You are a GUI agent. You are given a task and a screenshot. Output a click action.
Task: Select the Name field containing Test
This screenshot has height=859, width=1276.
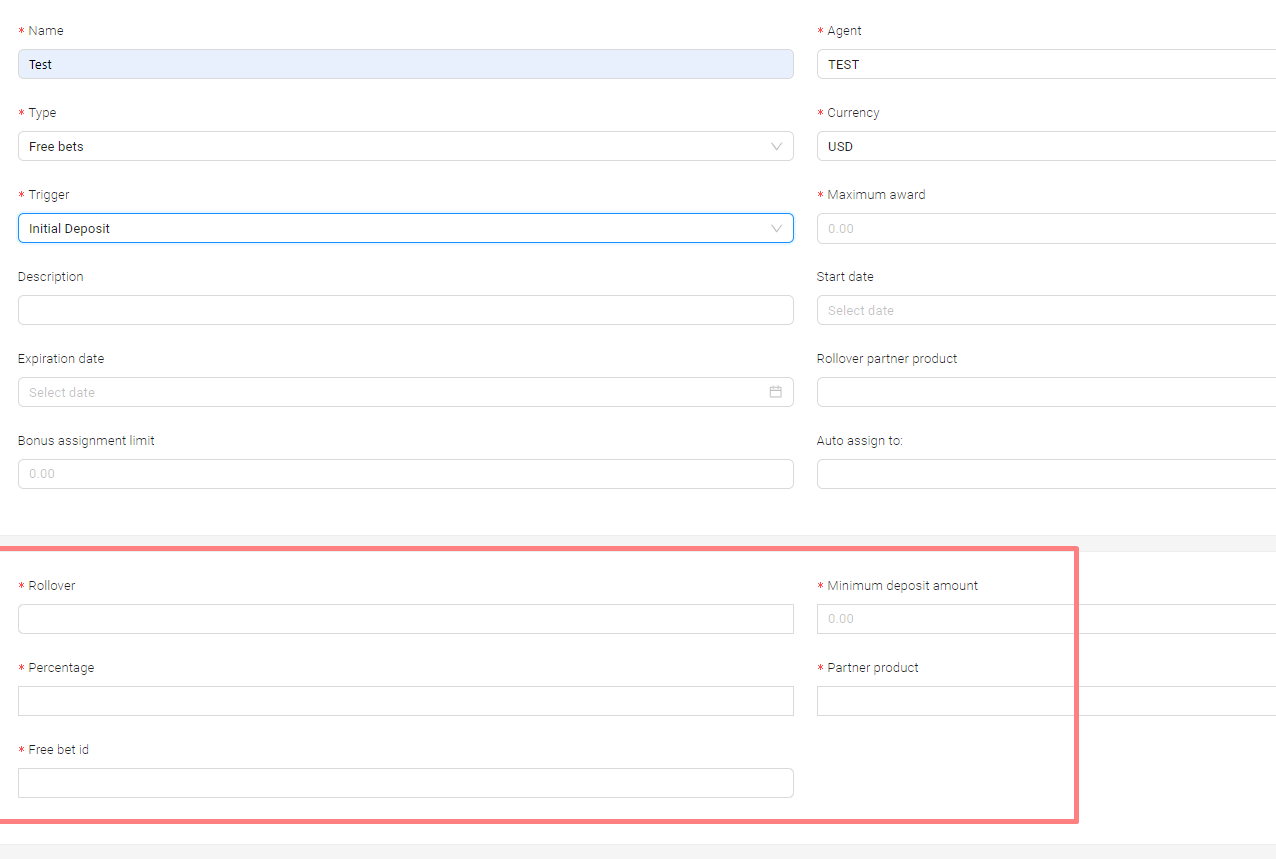pyautogui.click(x=400, y=64)
